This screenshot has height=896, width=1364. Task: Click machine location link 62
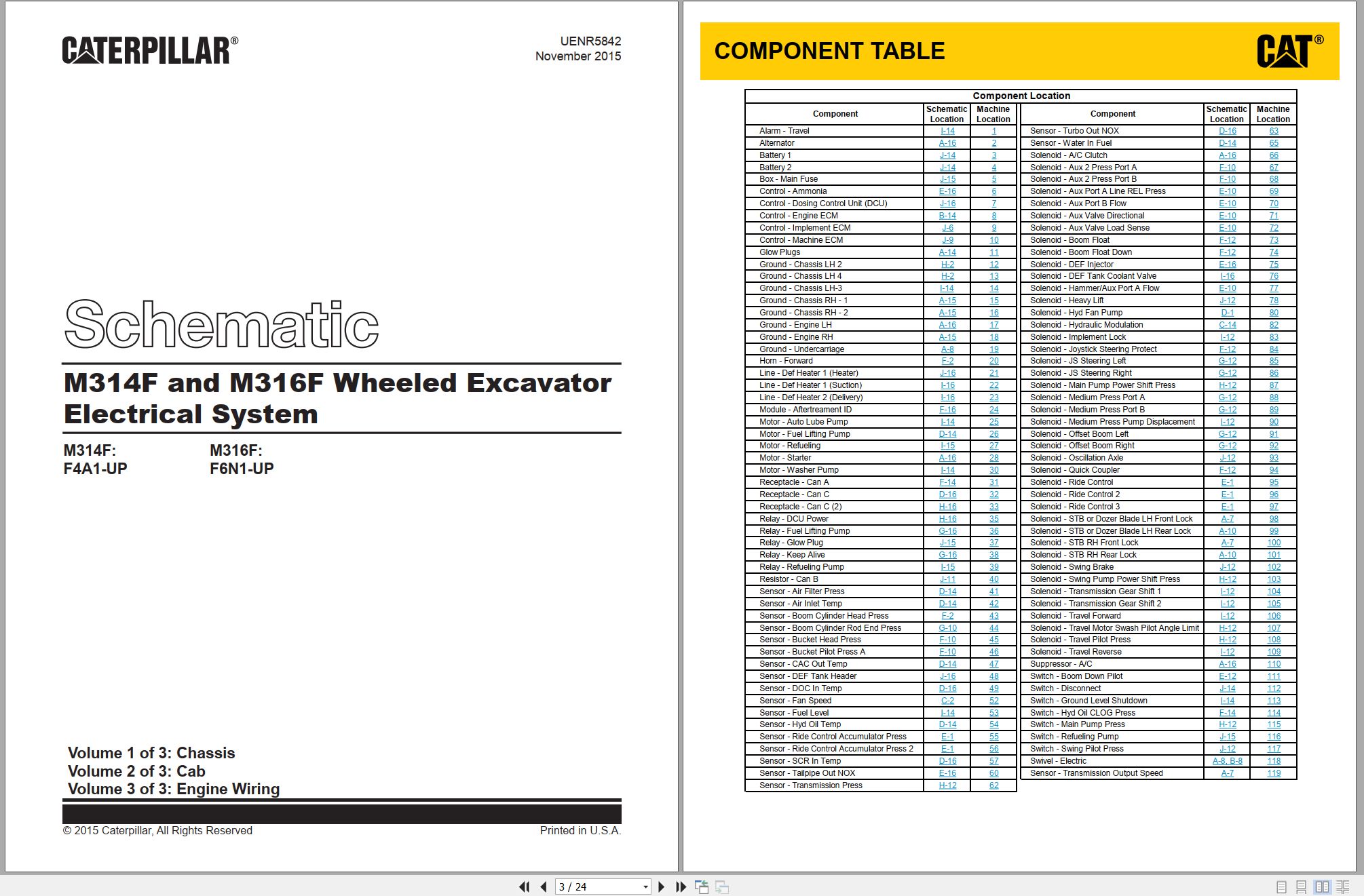[x=994, y=785]
